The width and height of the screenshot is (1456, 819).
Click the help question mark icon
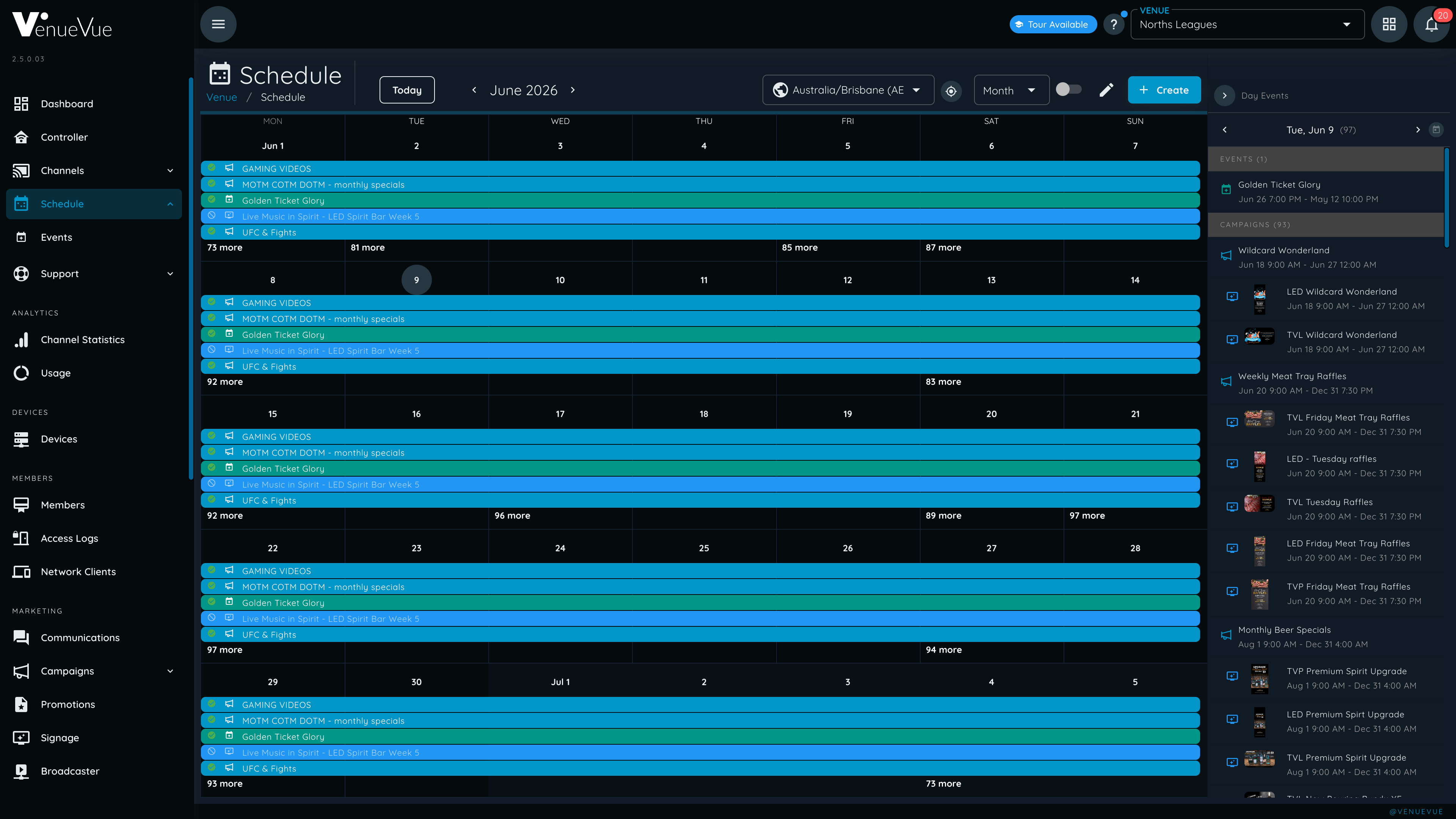pyautogui.click(x=1114, y=24)
